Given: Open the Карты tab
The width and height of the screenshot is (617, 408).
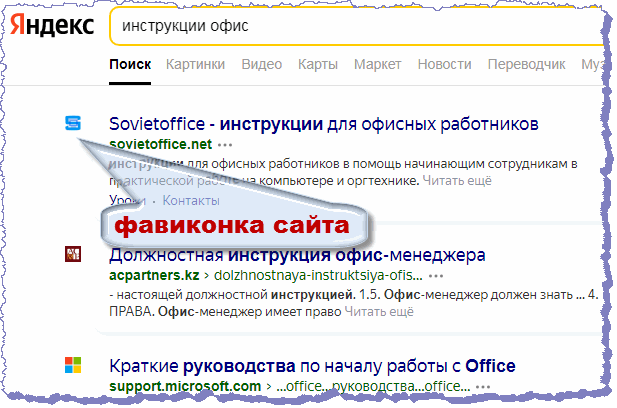Looking at the screenshot, I should click(x=318, y=65).
